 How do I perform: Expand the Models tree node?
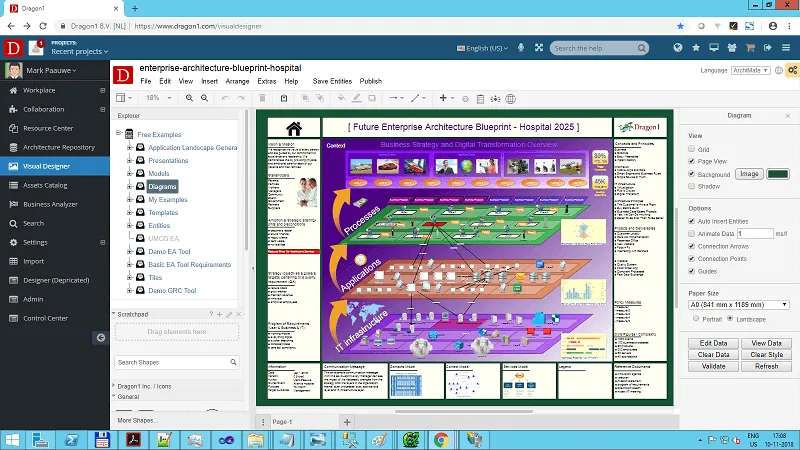coord(130,173)
